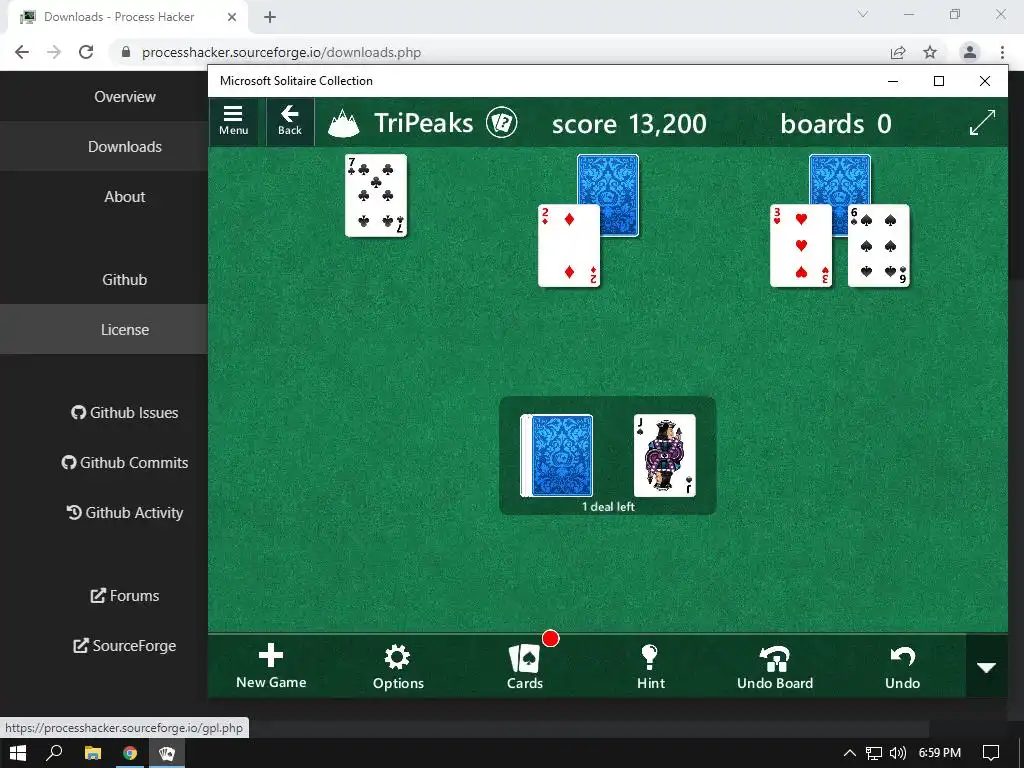Start a New Game
The height and width of the screenshot is (768, 1024).
(271, 667)
